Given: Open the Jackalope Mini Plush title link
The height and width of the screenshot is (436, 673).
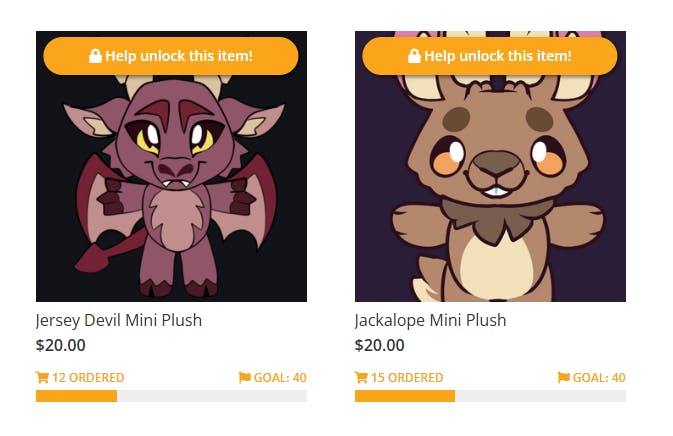Looking at the screenshot, I should (x=430, y=321).
